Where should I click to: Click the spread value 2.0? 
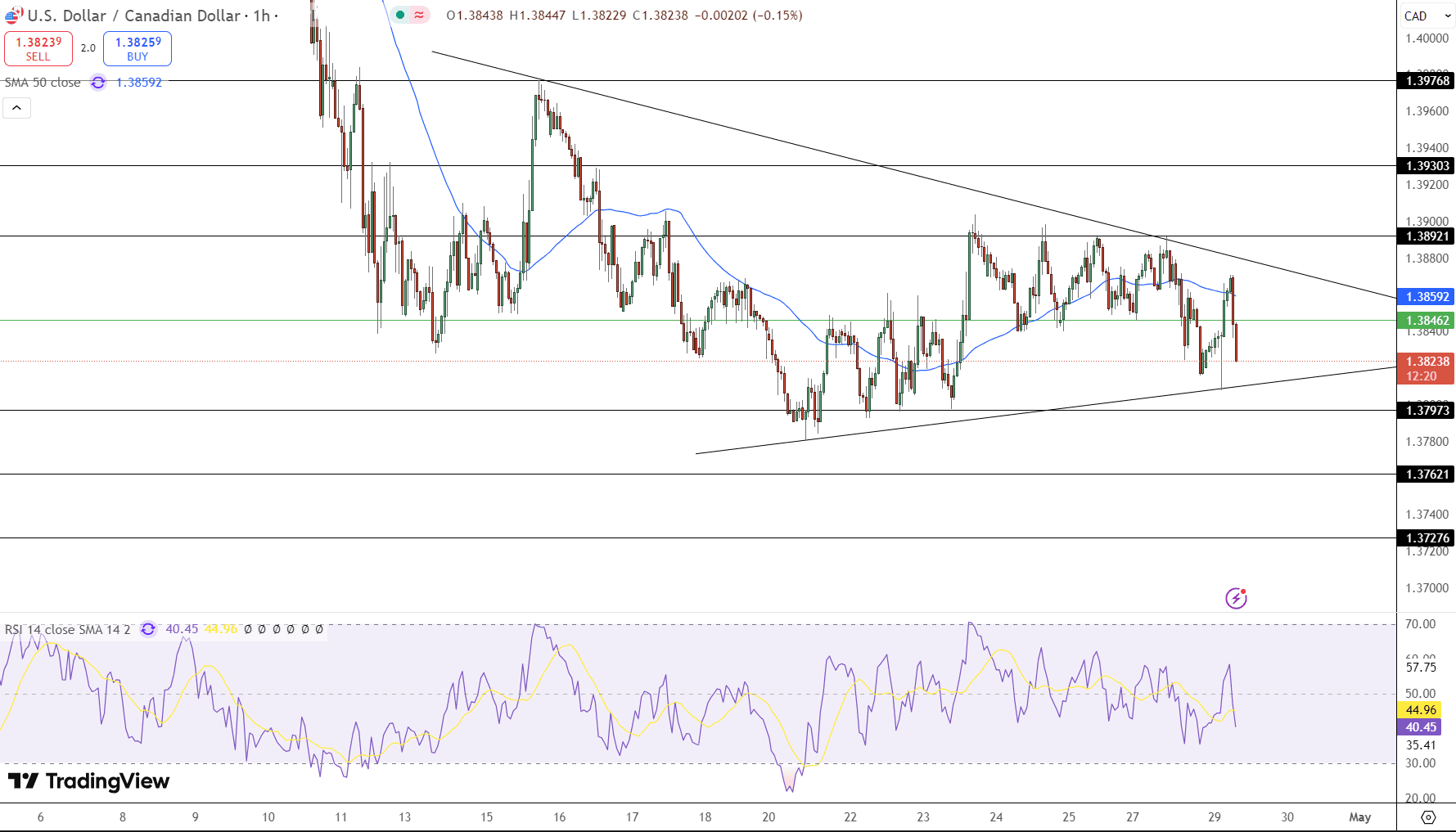88,48
